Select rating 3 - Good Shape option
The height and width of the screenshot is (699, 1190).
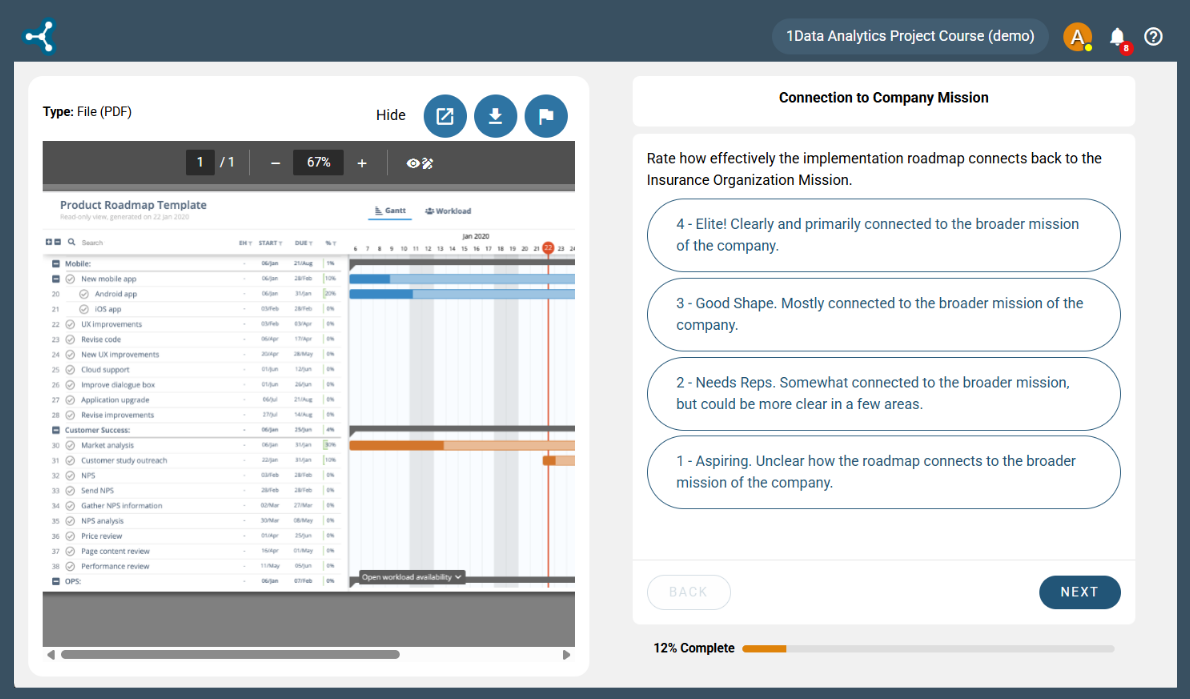click(883, 314)
